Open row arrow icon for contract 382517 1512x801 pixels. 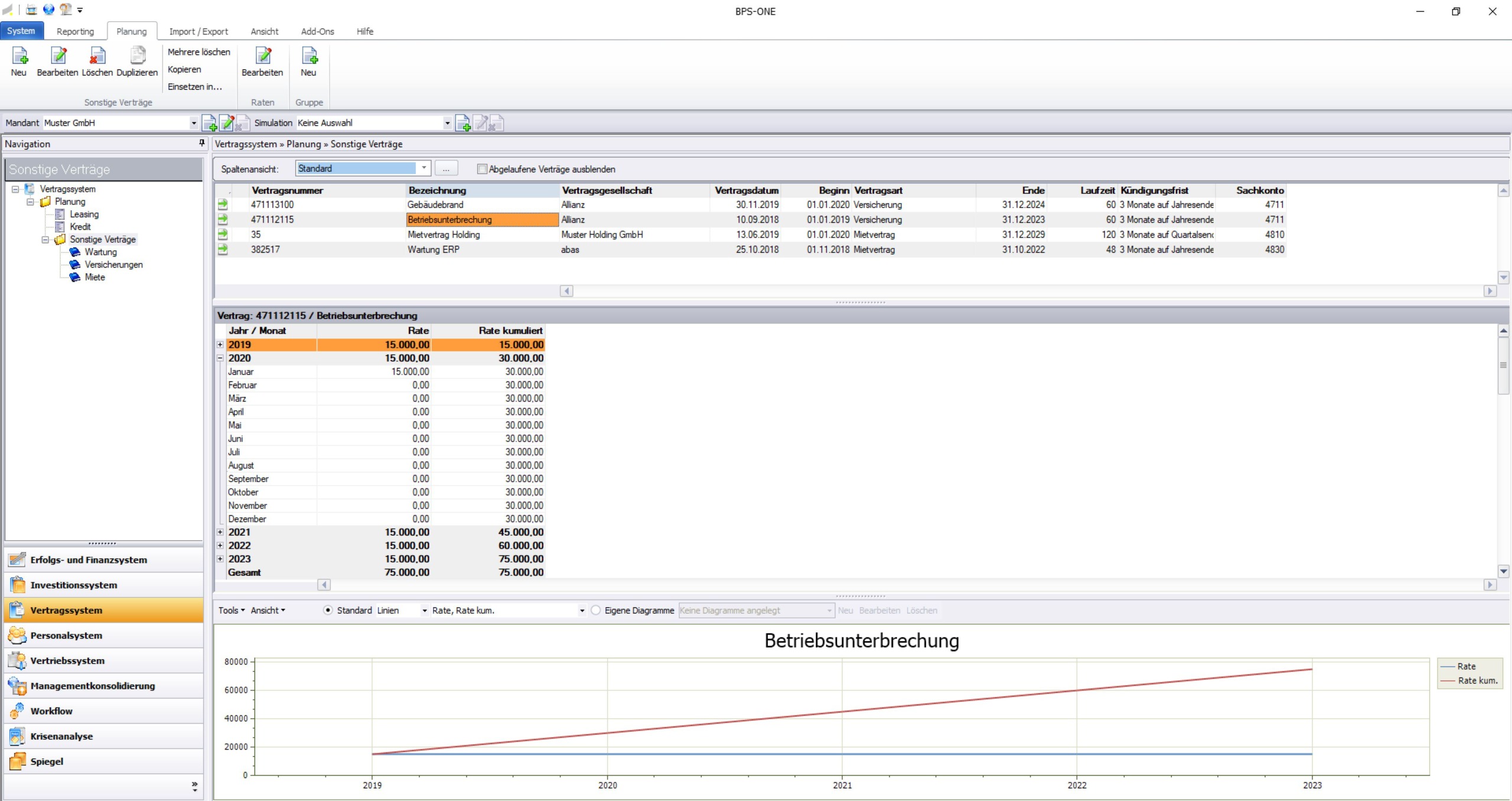coord(223,249)
